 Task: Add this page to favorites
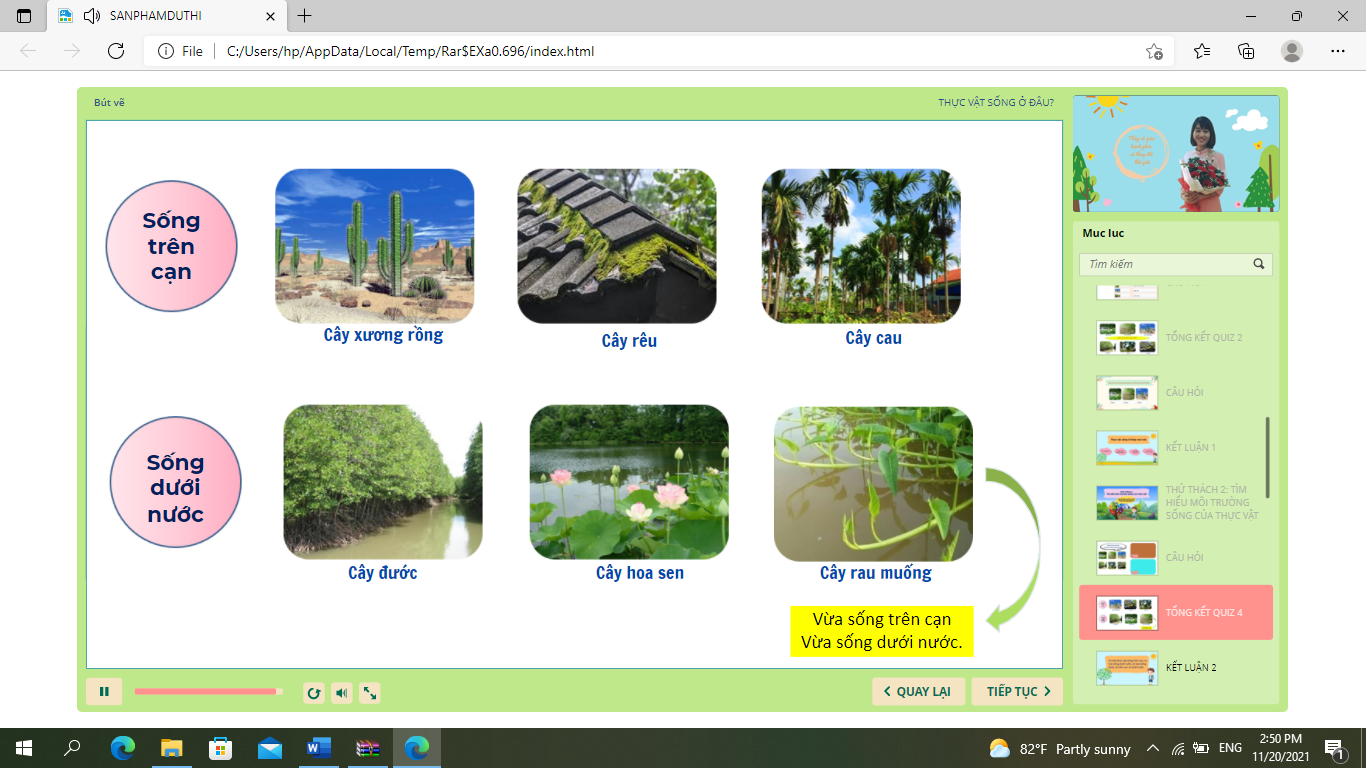pyautogui.click(x=1154, y=51)
